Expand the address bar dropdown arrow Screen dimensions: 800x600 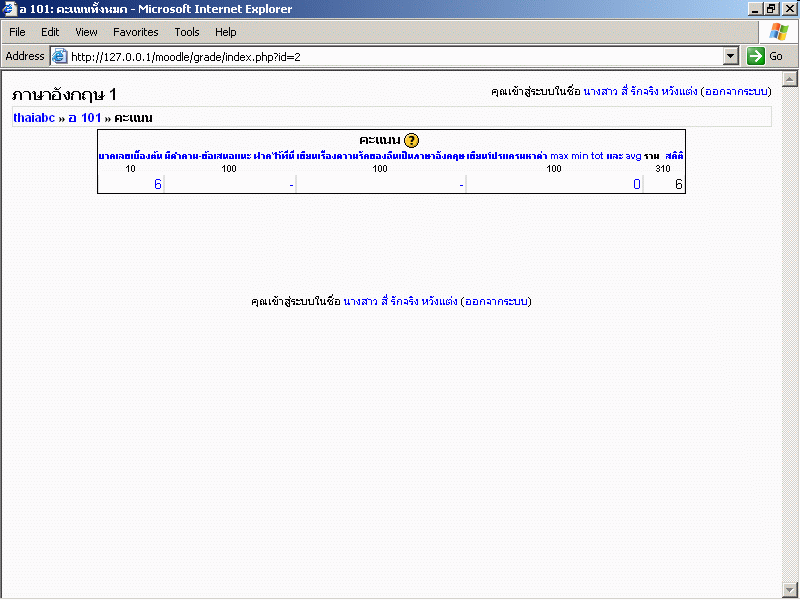(x=731, y=57)
